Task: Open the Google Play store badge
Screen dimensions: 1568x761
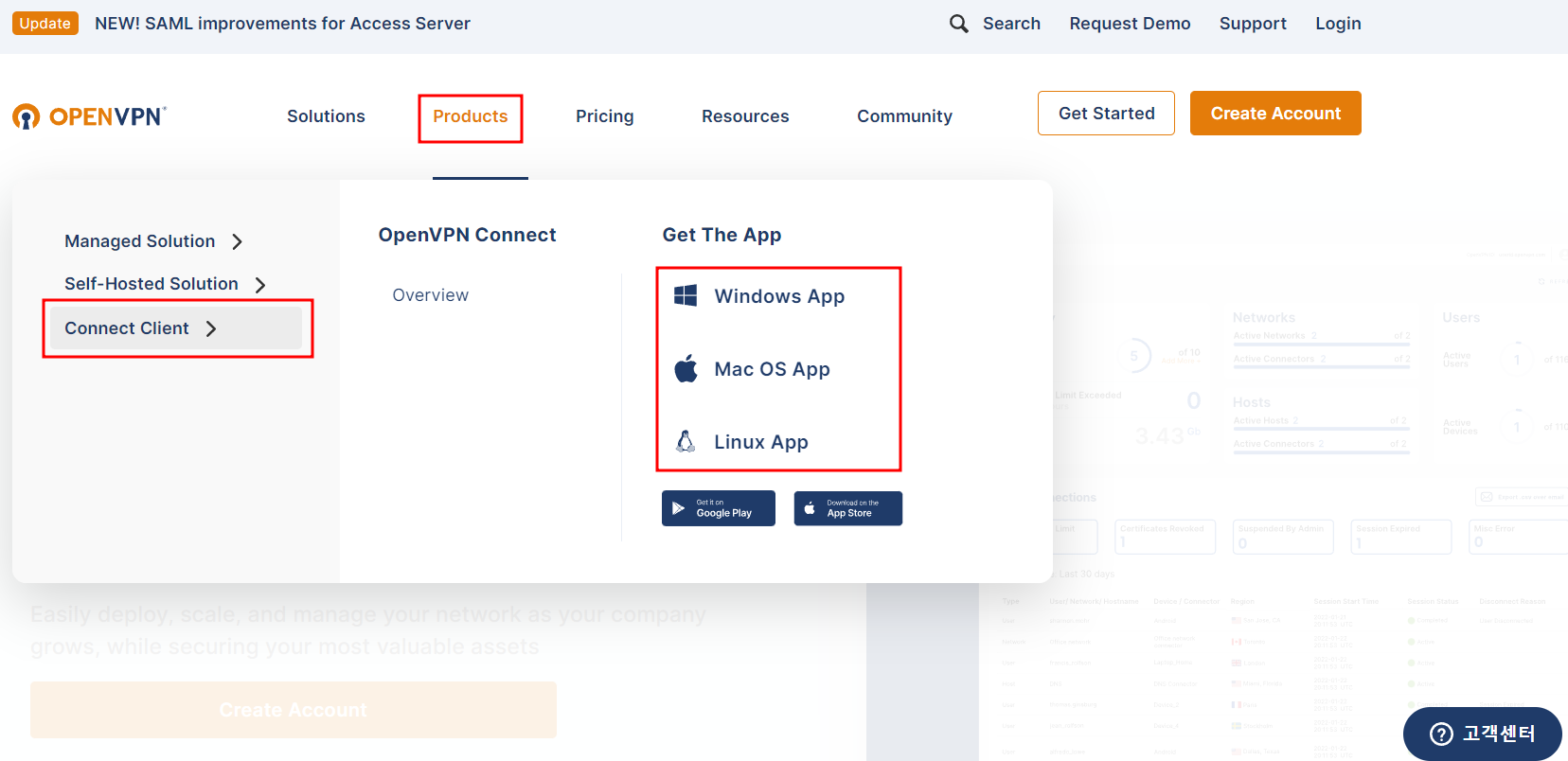Action: coord(719,508)
